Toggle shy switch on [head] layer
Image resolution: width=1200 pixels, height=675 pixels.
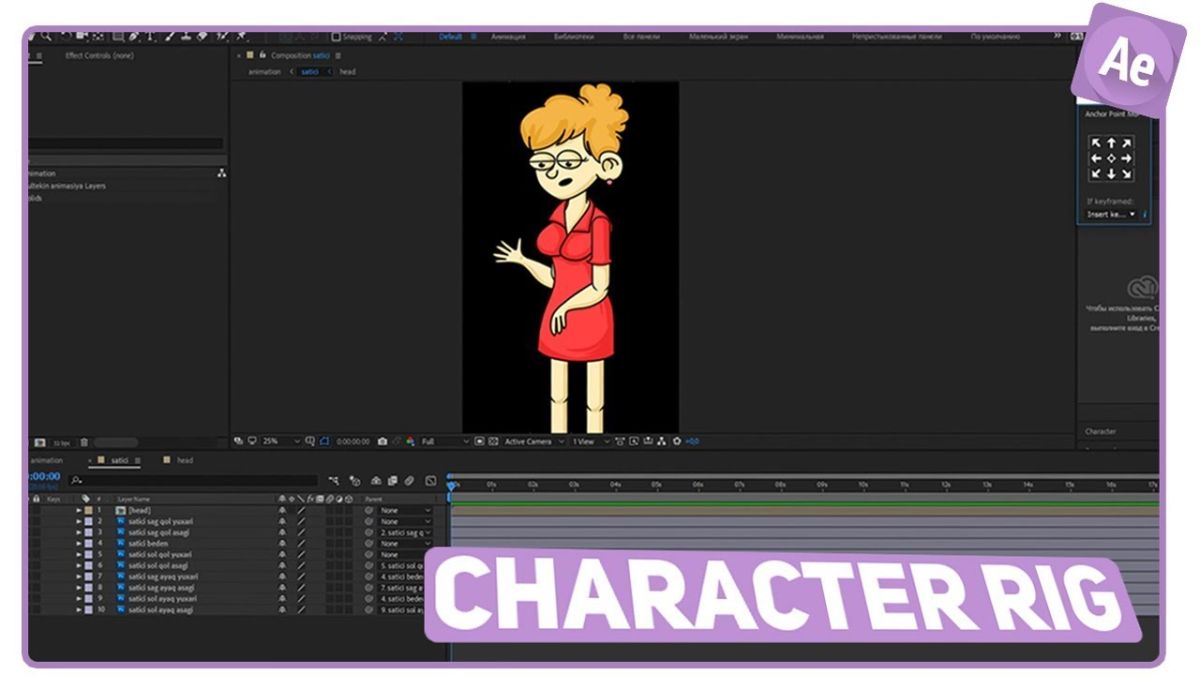click(283, 510)
